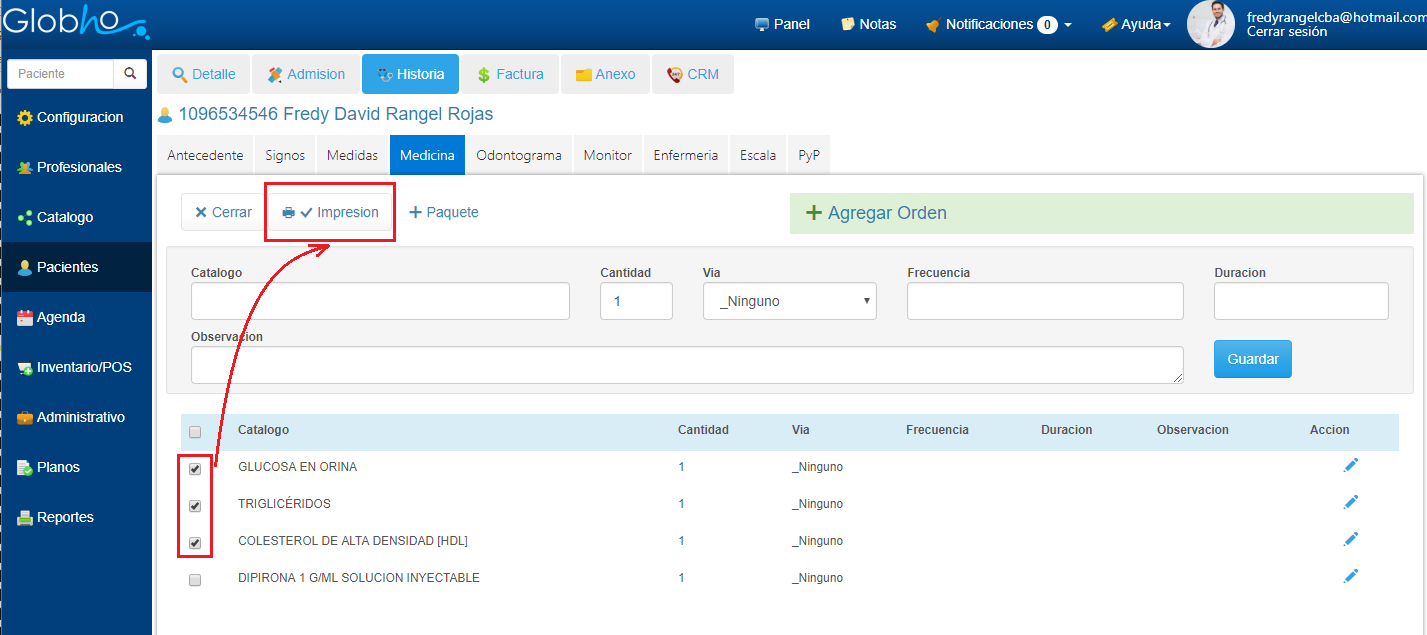1427x635 pixels.
Task: Open the Factura tab
Action: click(x=510, y=74)
